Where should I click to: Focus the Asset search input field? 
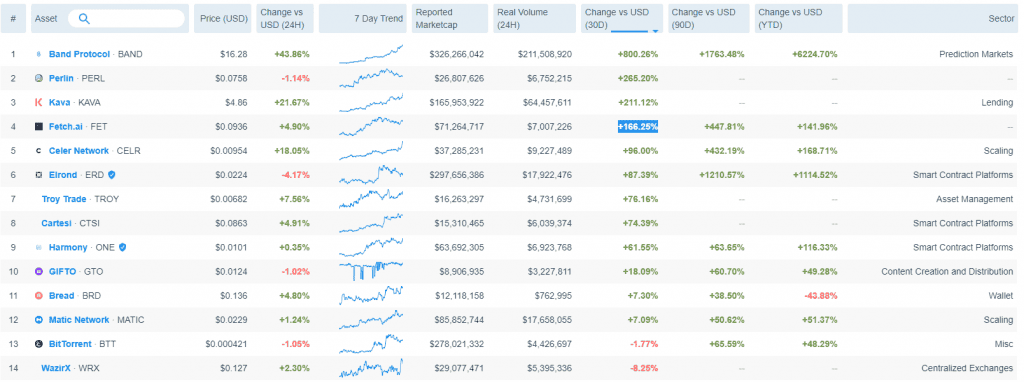click(x=126, y=18)
